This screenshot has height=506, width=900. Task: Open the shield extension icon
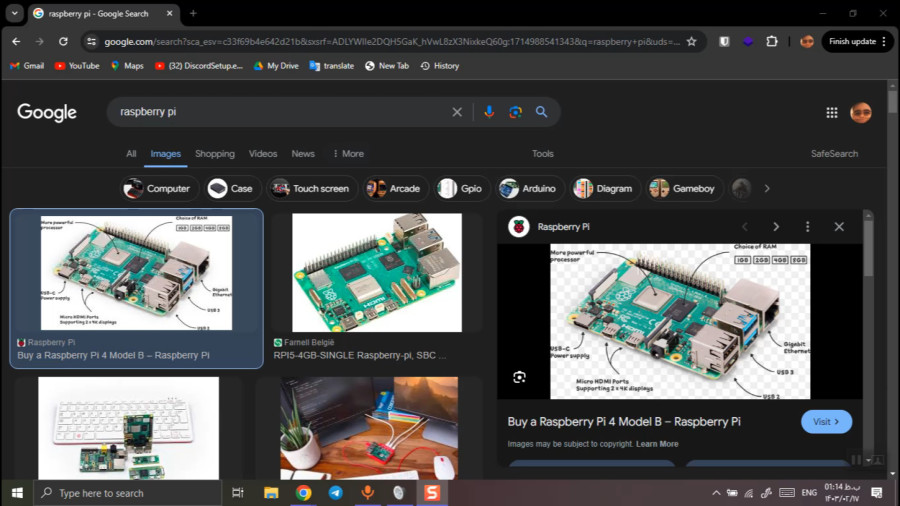click(724, 41)
